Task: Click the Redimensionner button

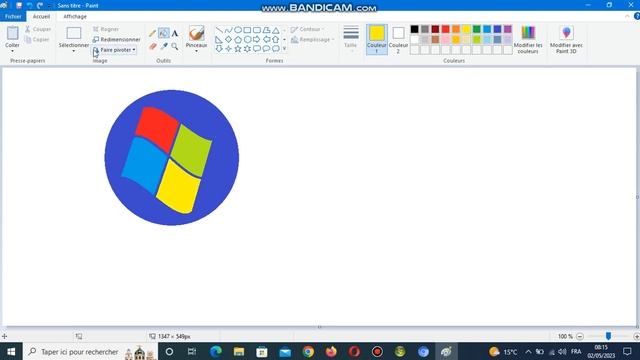Action: pos(116,40)
